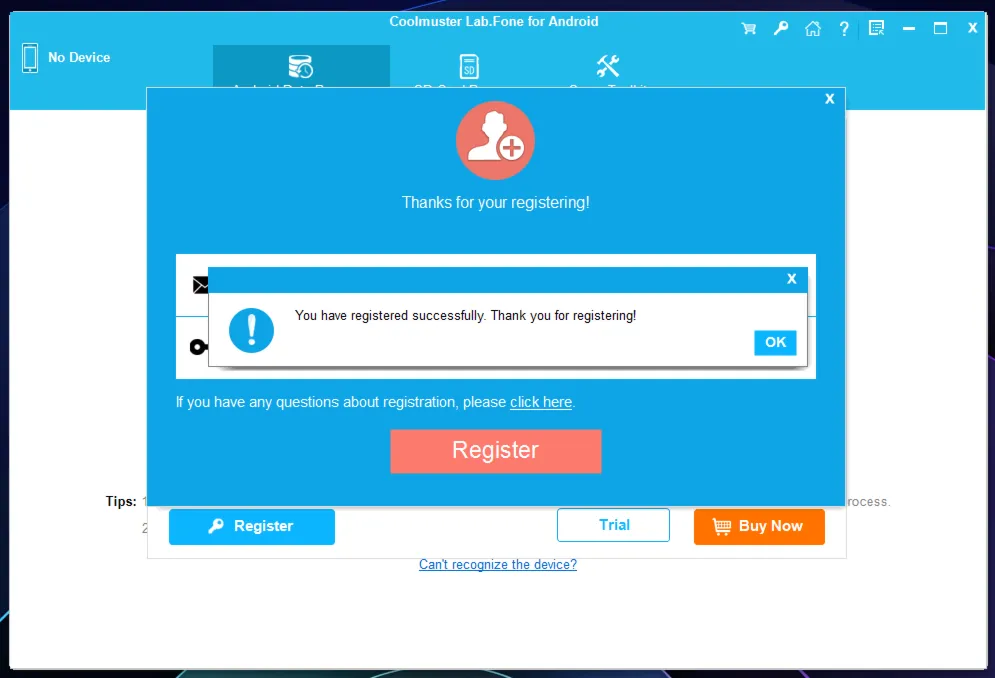
Task: Close the registered successfully message box
Action: point(791,279)
